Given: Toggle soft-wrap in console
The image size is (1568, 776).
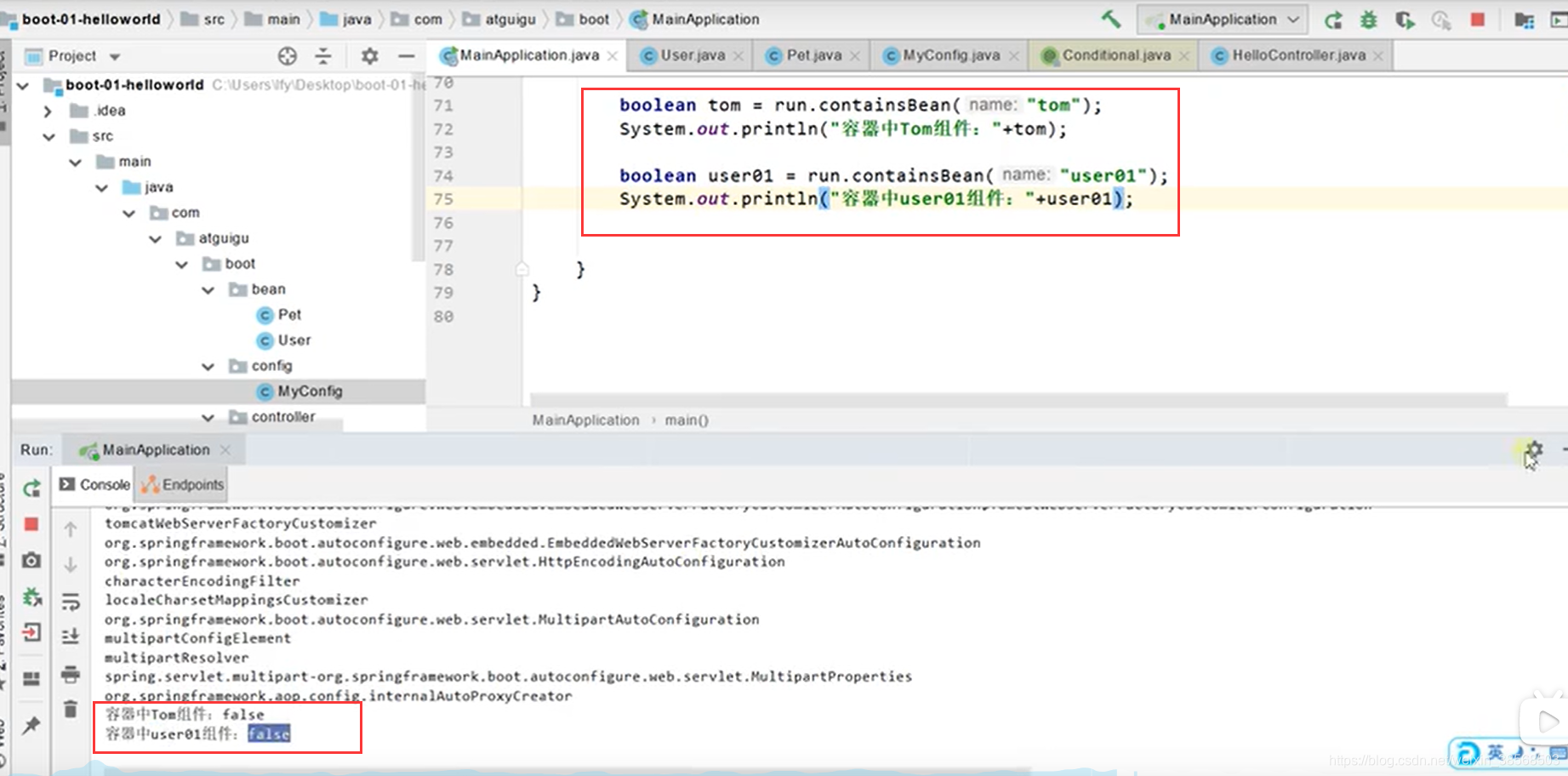Looking at the screenshot, I should point(71,602).
